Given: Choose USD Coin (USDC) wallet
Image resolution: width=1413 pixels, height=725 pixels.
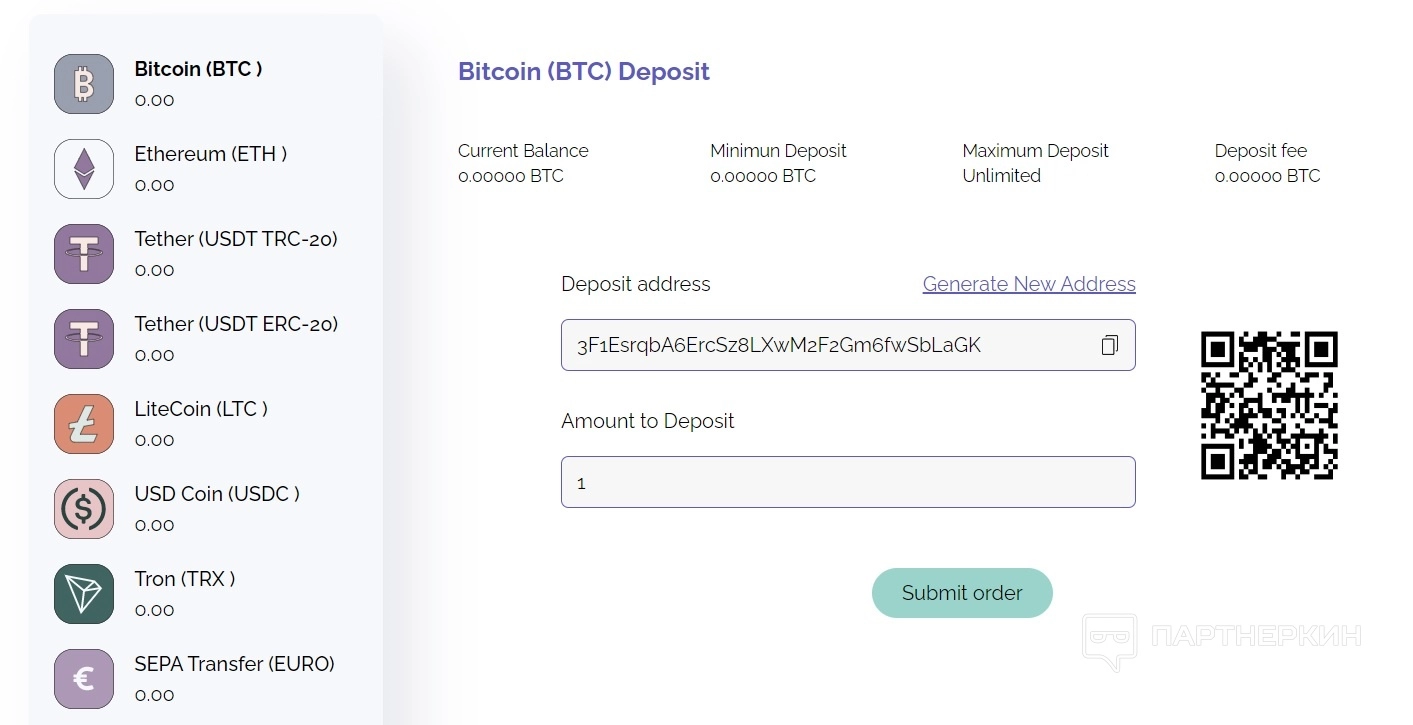Looking at the screenshot, I should coord(217,495).
